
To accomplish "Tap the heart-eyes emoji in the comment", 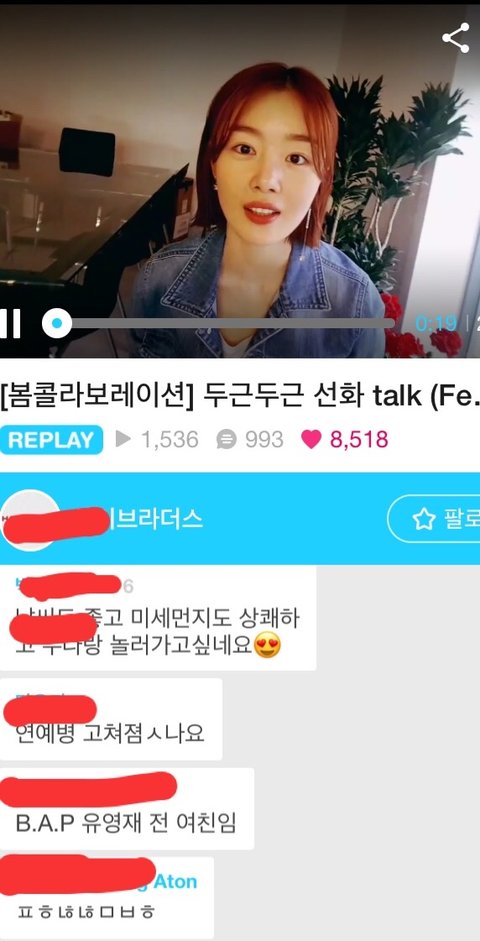I will [268, 646].
